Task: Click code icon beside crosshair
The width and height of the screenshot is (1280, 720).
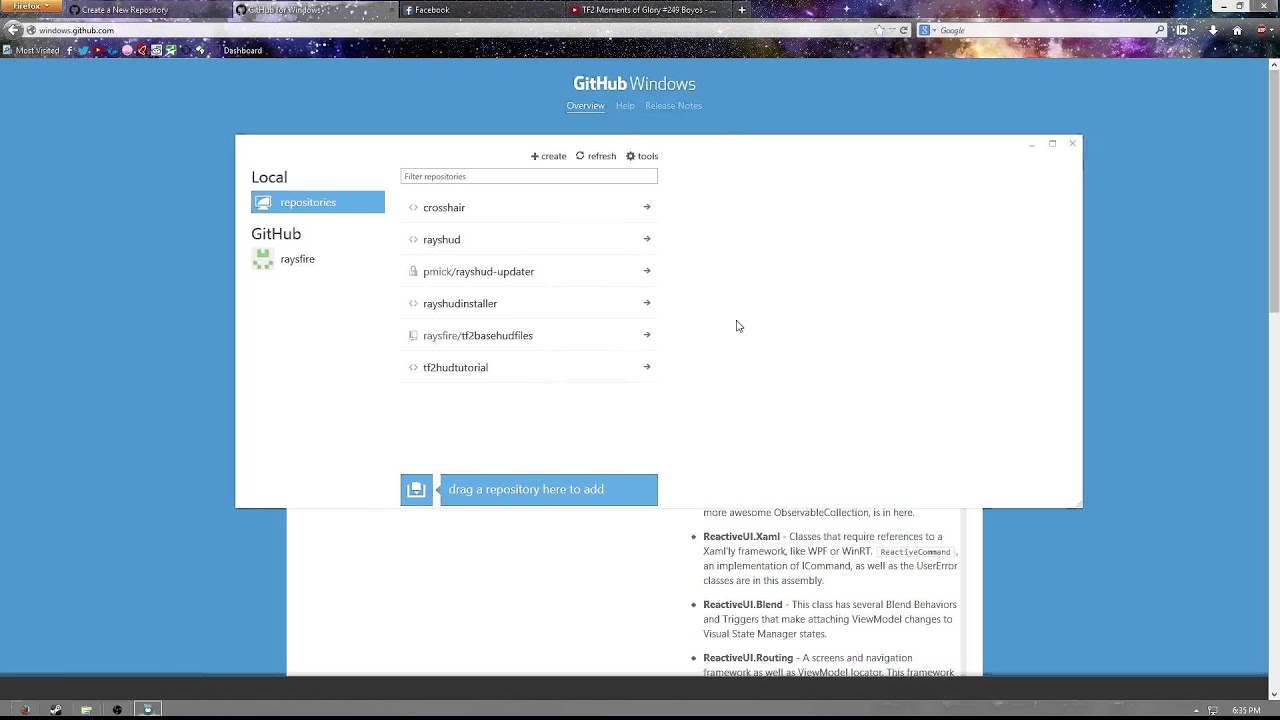Action: click(x=413, y=207)
